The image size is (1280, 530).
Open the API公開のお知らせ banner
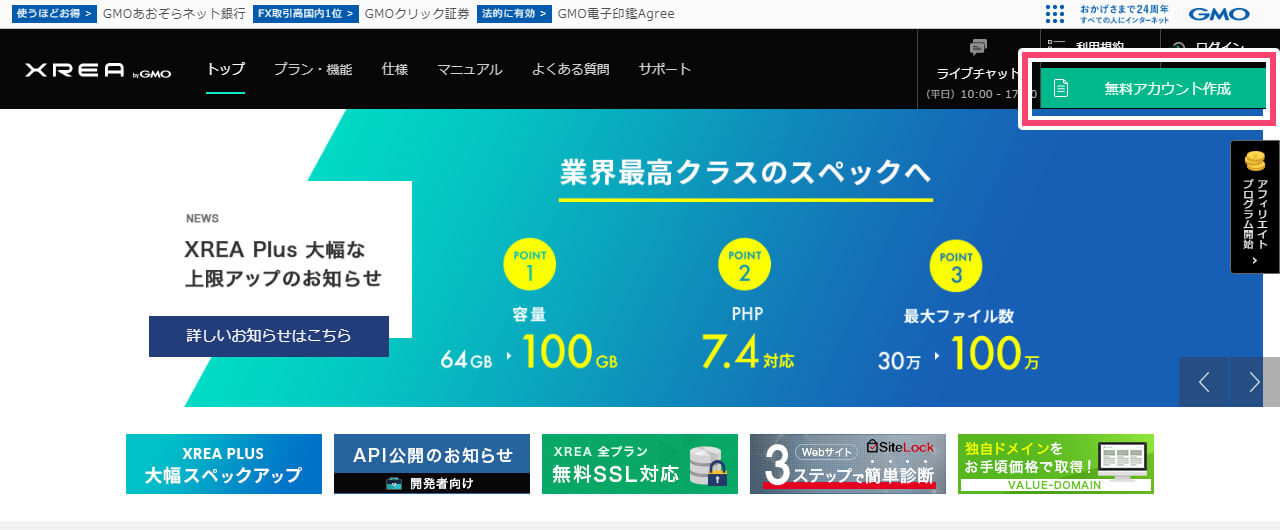432,464
